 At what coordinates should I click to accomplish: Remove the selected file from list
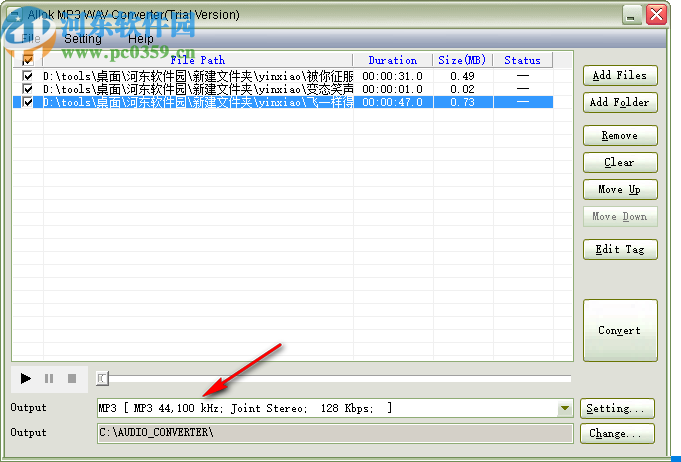[620, 135]
